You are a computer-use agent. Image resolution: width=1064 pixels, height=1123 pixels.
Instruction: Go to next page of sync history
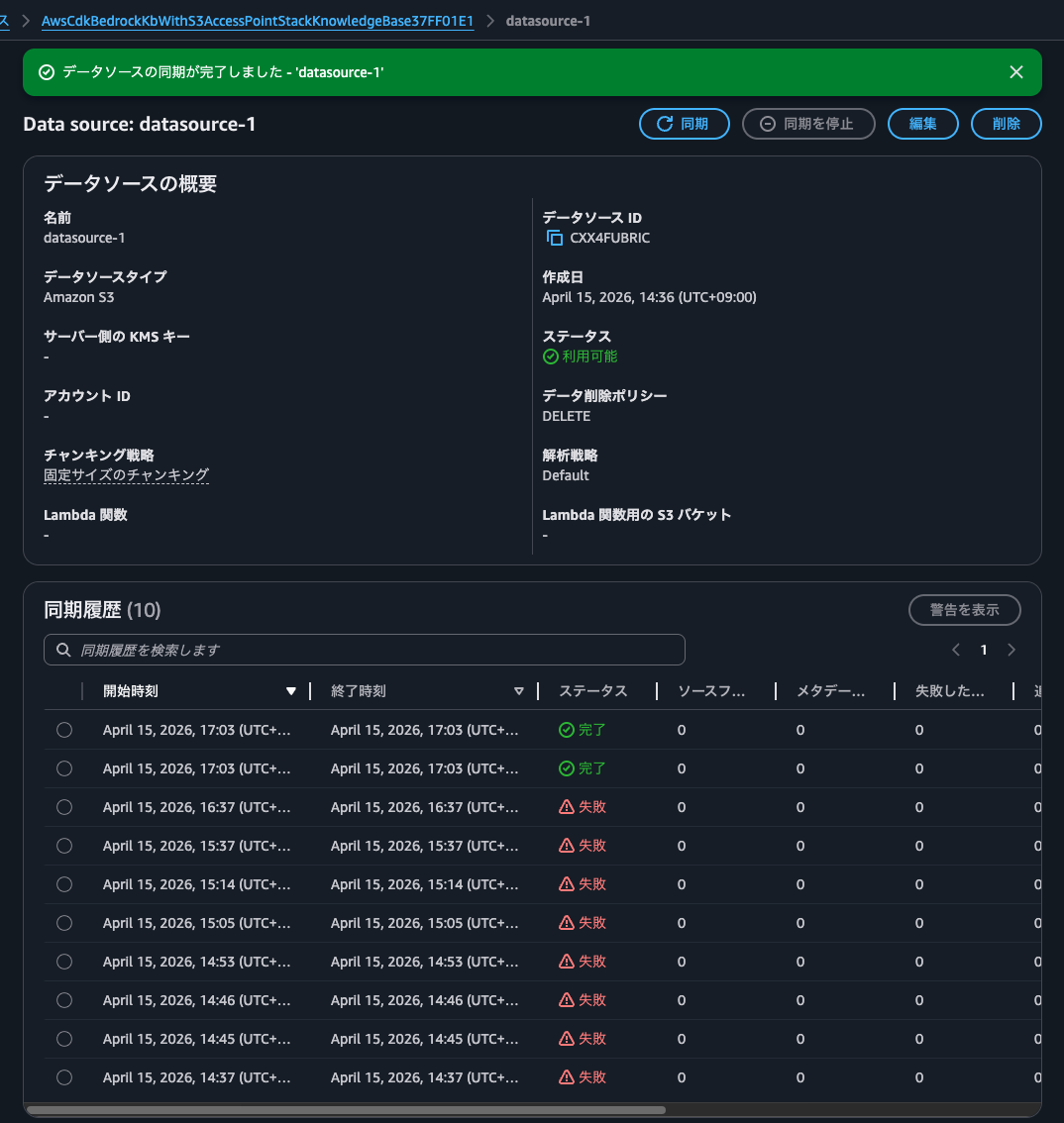point(1011,650)
